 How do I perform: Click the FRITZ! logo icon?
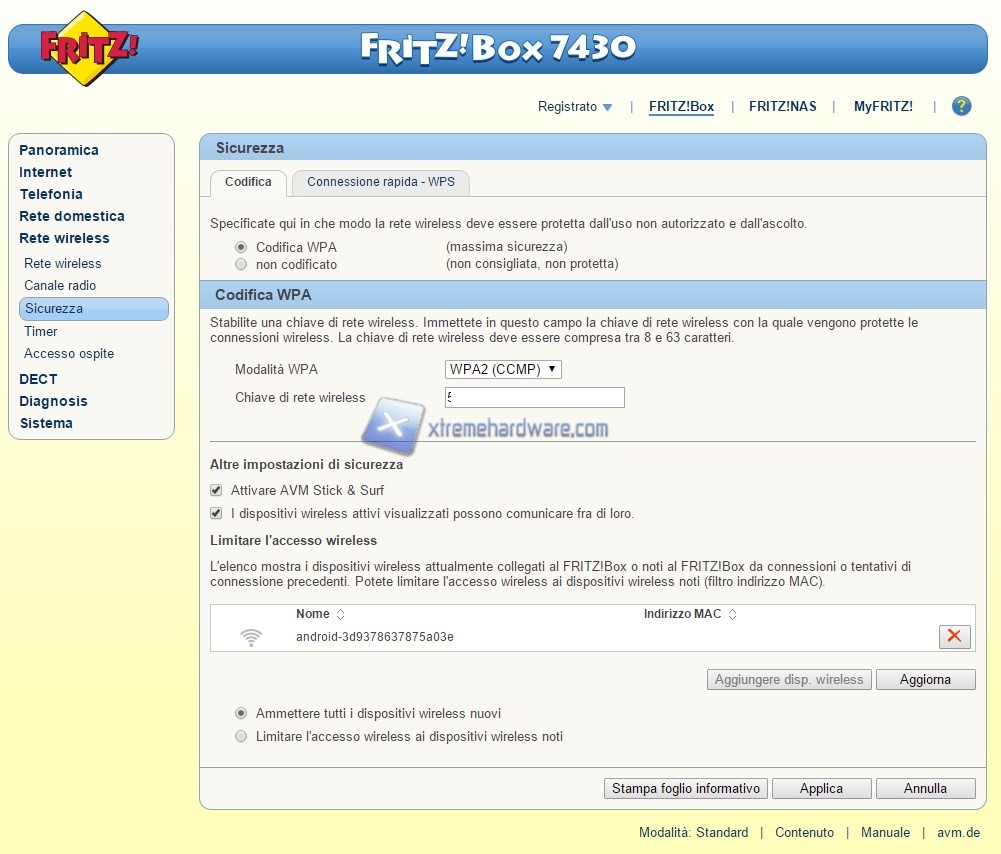tap(89, 48)
